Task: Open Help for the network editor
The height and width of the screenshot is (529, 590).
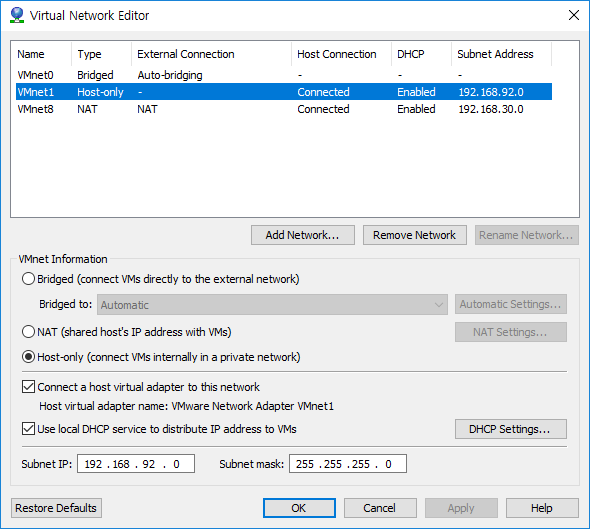Action: click(x=542, y=508)
